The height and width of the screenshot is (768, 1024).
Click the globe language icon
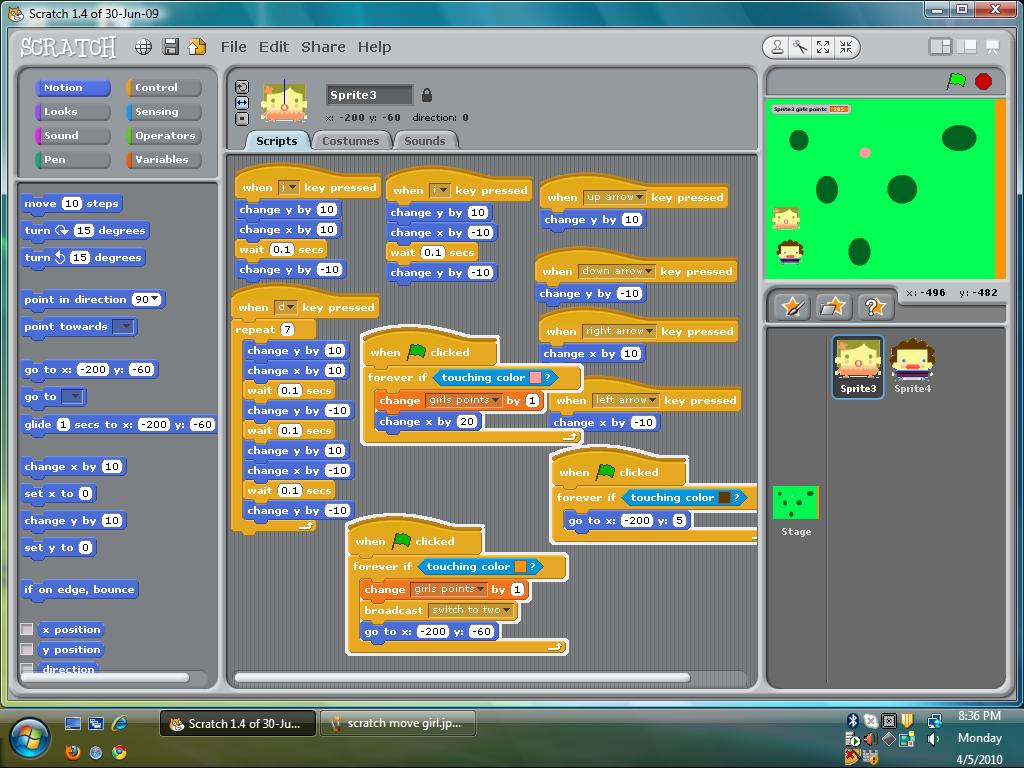click(x=144, y=46)
